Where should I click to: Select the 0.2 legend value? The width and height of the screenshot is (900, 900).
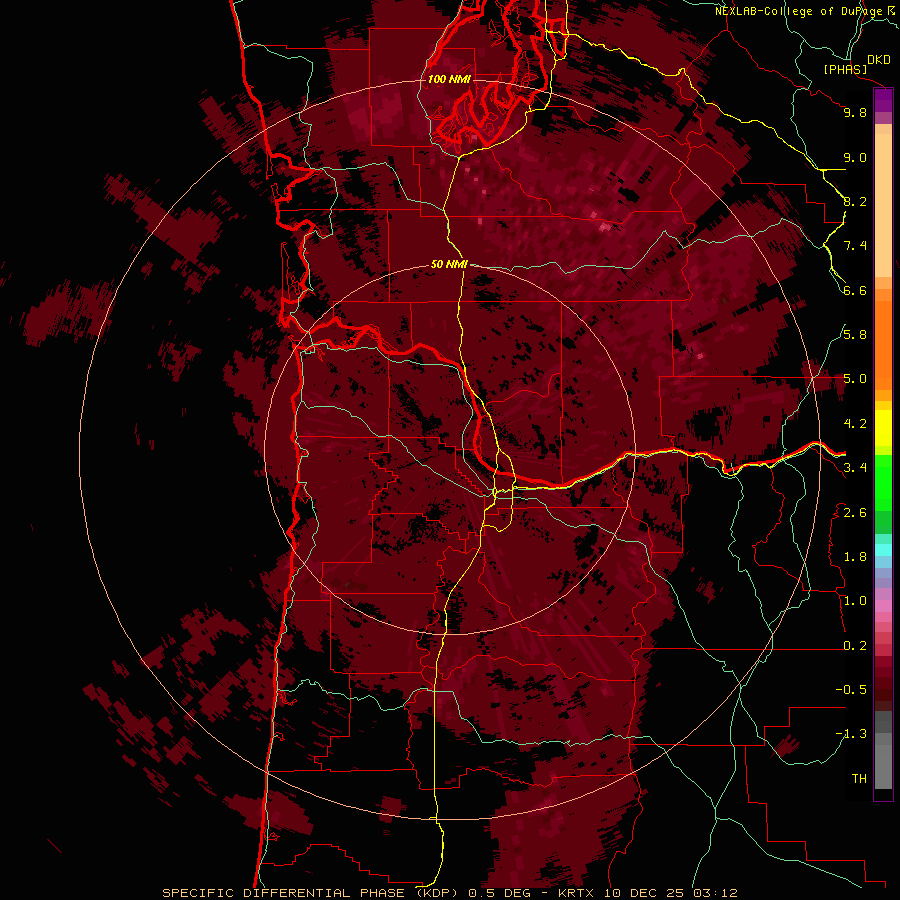[x=855, y=646]
